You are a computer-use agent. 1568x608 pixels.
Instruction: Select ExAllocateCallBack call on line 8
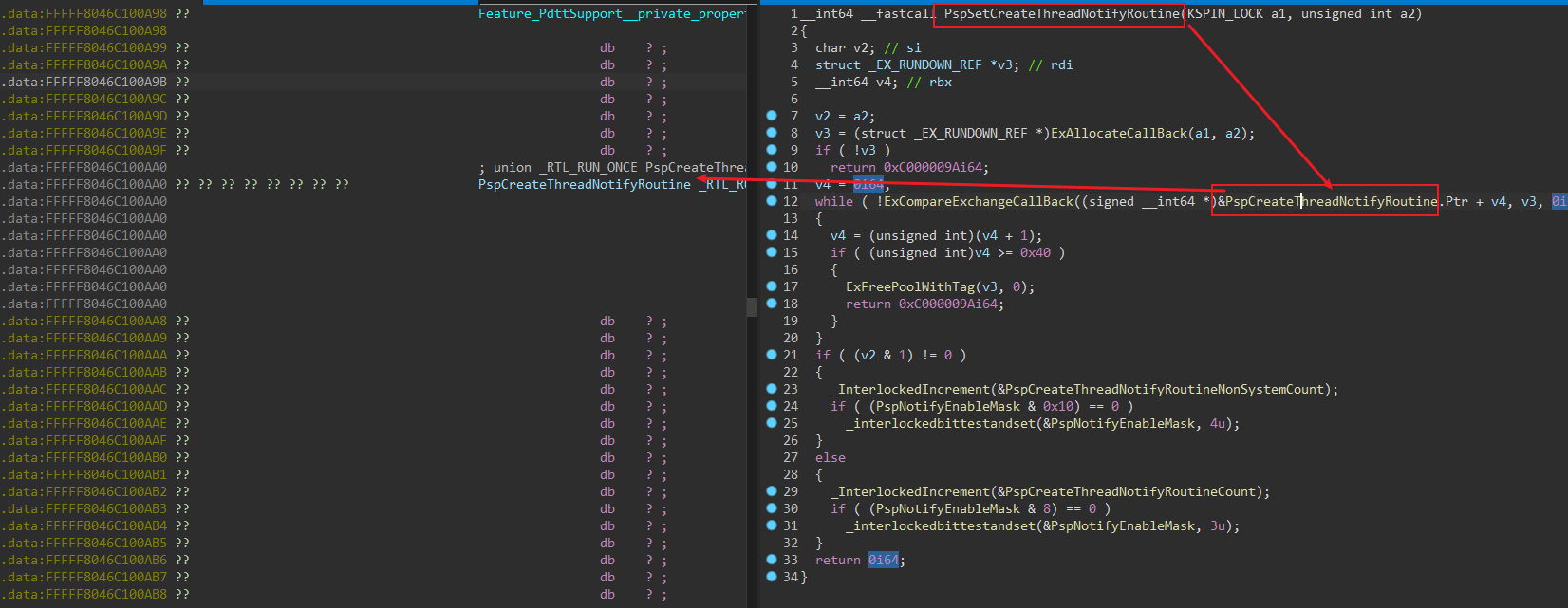coord(1119,133)
